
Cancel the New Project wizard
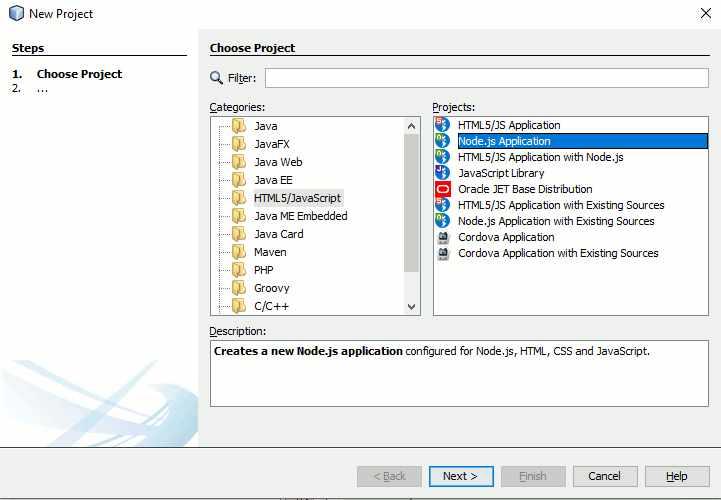tap(605, 476)
